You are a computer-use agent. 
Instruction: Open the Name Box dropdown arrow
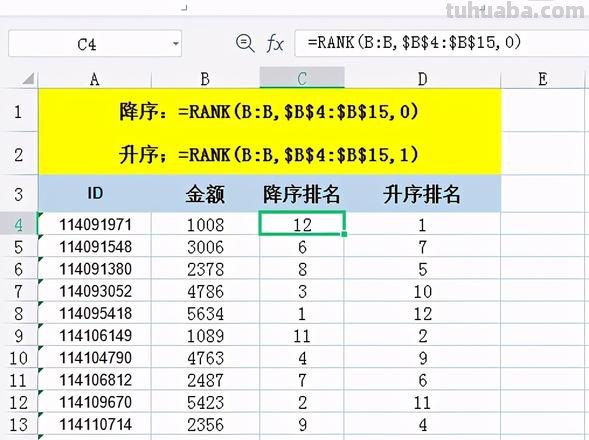[175, 44]
